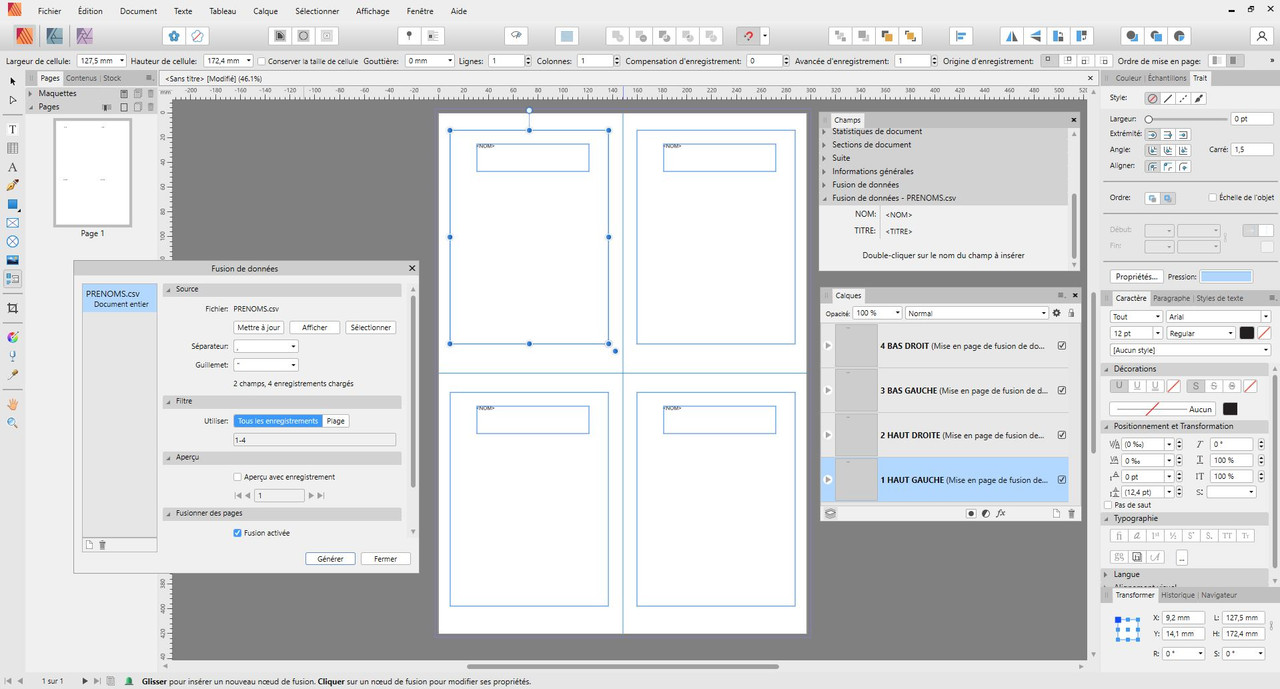
Task: Click the Mettre à jour button
Action: pyautogui.click(x=259, y=327)
